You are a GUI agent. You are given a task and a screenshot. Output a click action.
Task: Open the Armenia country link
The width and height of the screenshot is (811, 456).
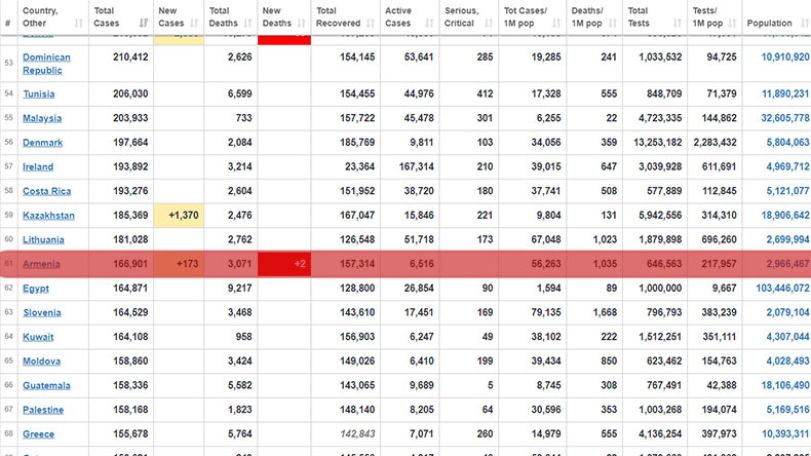click(x=41, y=264)
